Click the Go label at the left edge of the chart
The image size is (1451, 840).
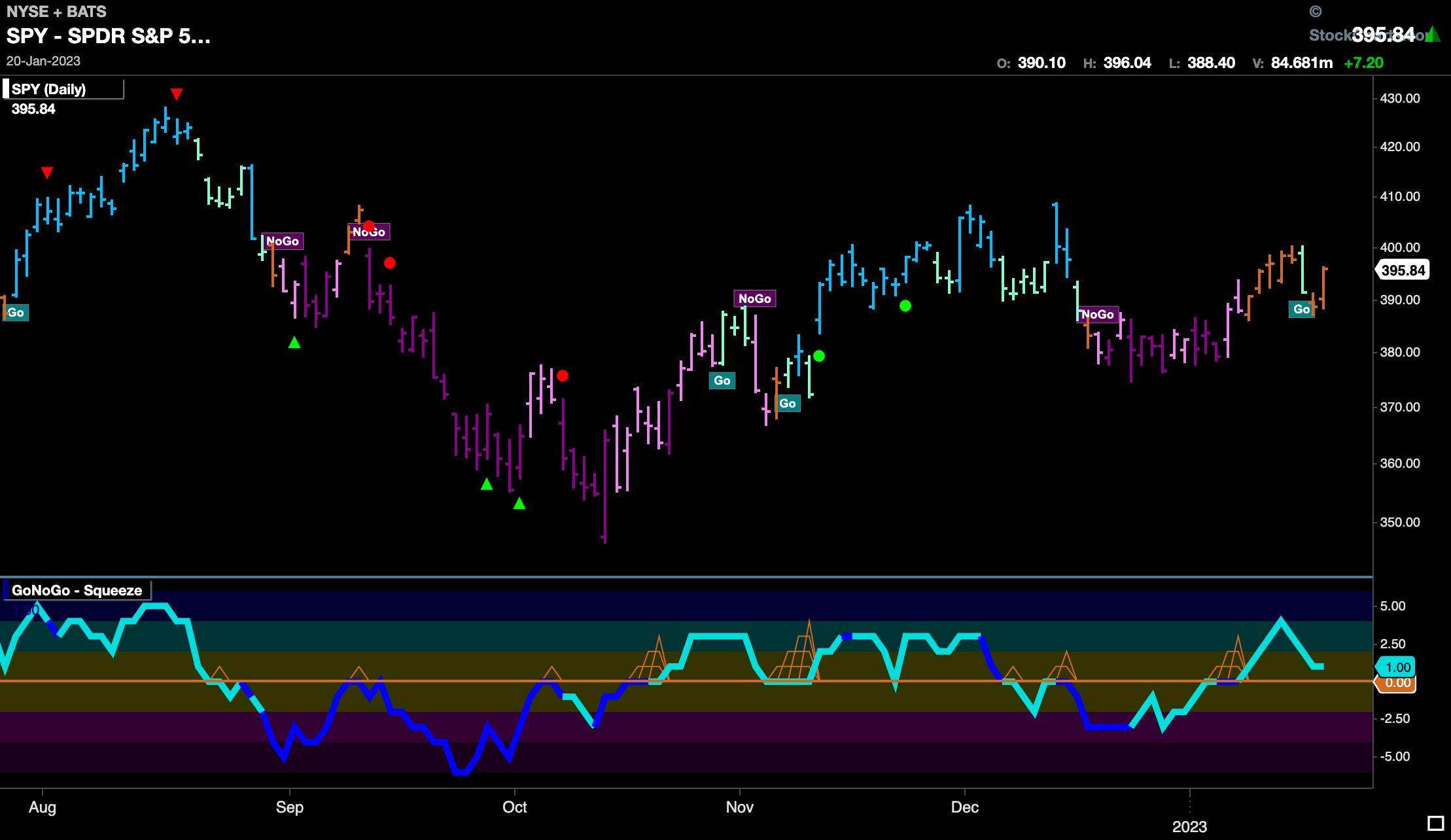(x=15, y=313)
